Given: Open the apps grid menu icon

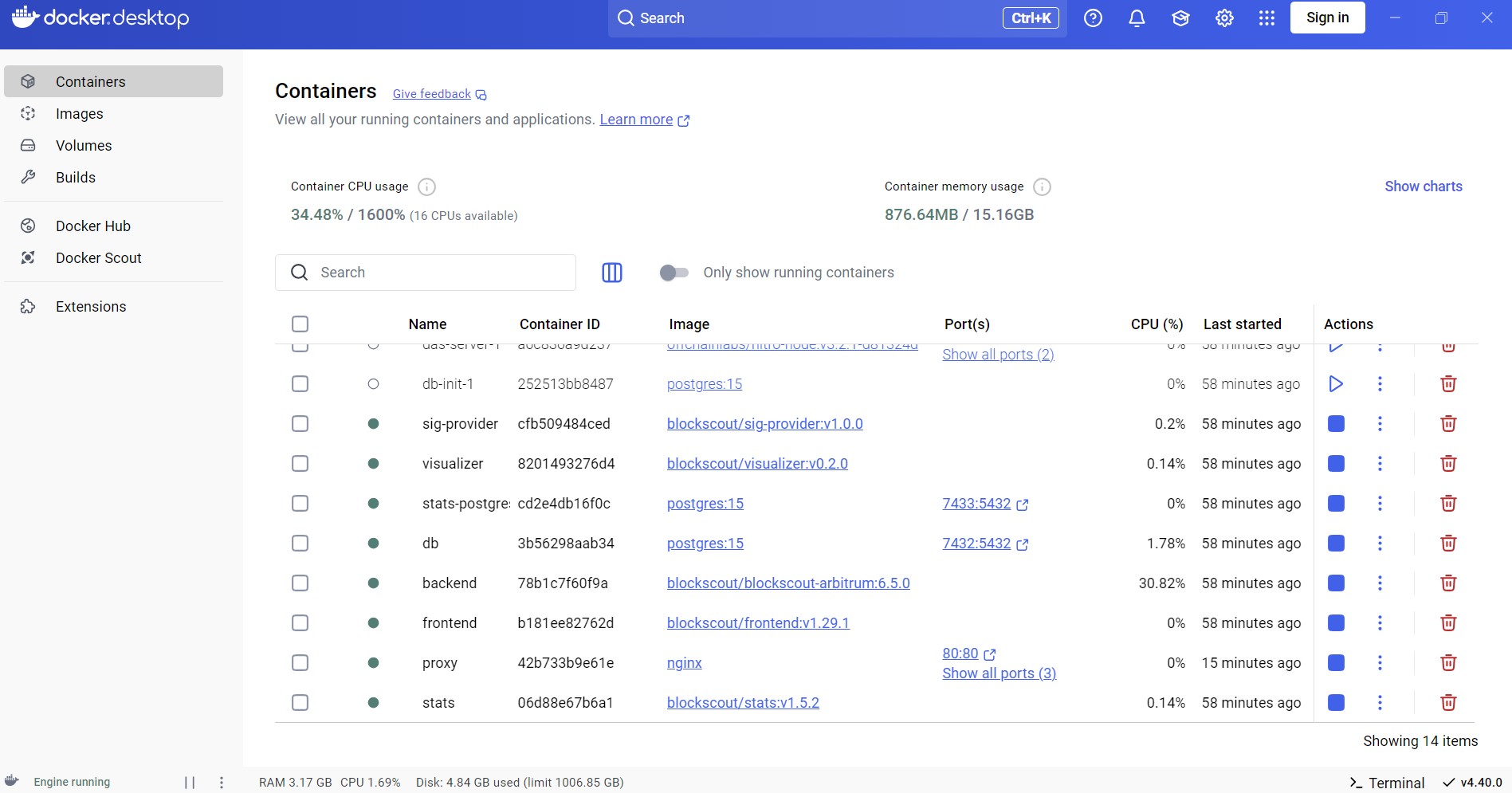Looking at the screenshot, I should [x=1267, y=18].
